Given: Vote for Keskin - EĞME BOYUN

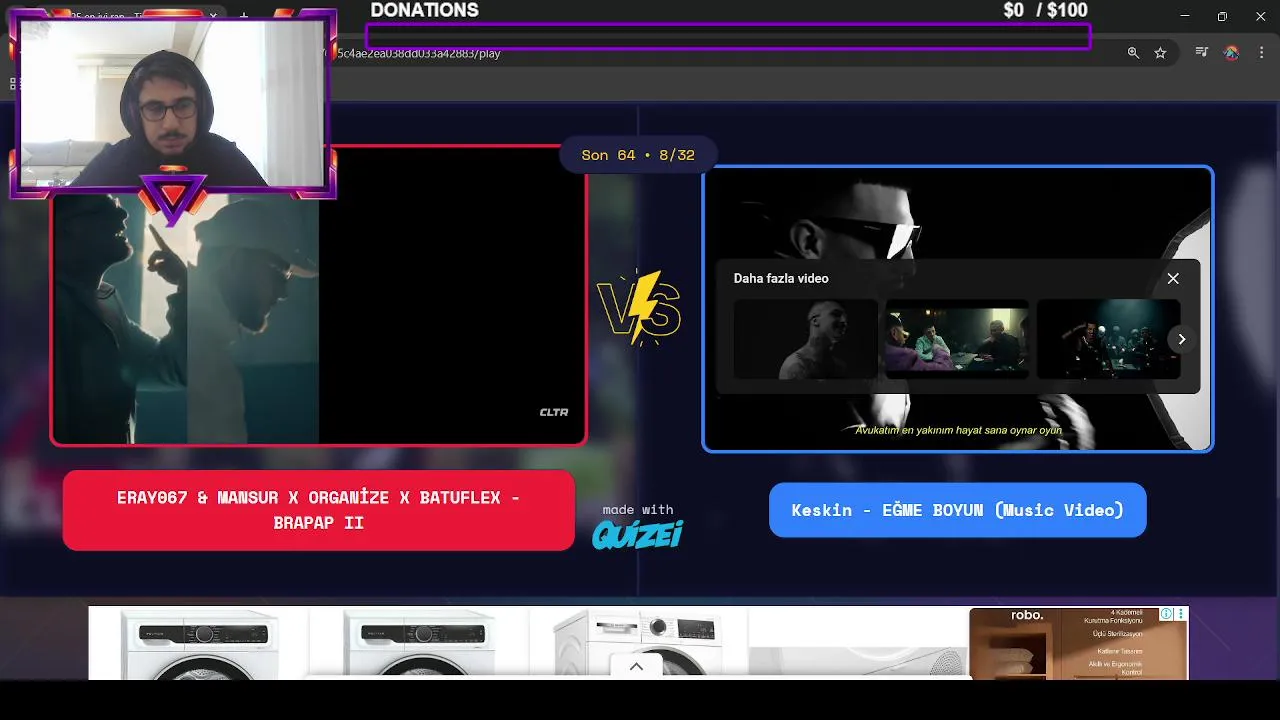Looking at the screenshot, I should pyautogui.click(x=957, y=510).
